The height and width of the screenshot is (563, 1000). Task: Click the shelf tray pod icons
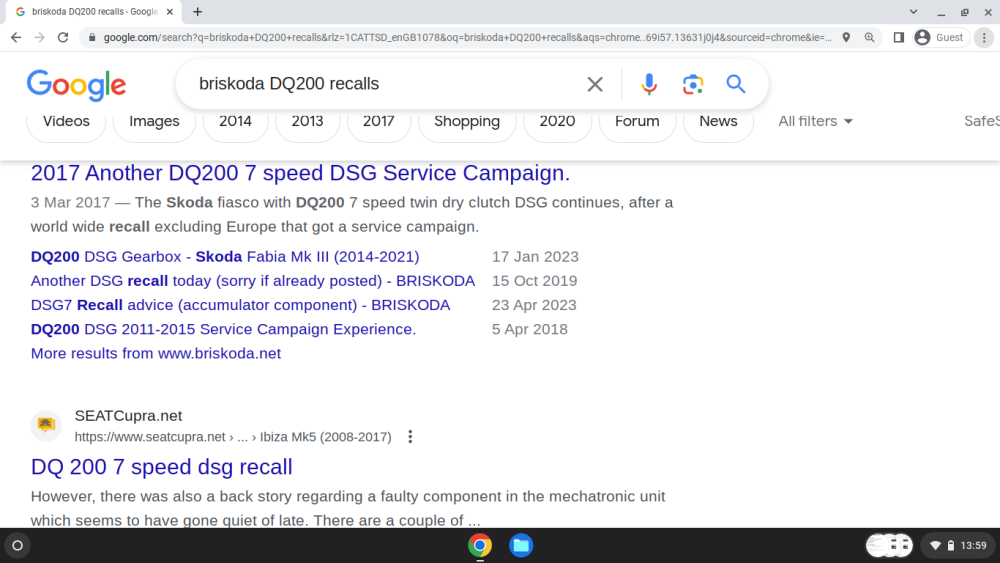889,545
